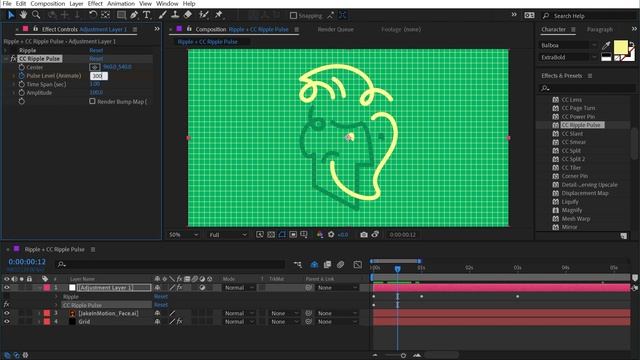Click Reset Exposure icon in viewer
This screenshot has height=360, width=640.
click(x=331, y=235)
